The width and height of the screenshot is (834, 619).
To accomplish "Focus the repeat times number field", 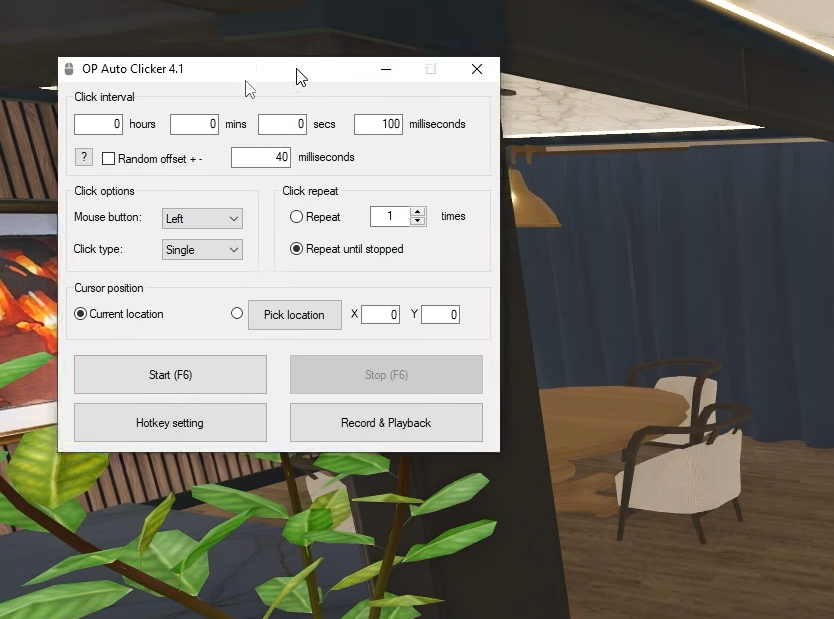I will pos(390,216).
